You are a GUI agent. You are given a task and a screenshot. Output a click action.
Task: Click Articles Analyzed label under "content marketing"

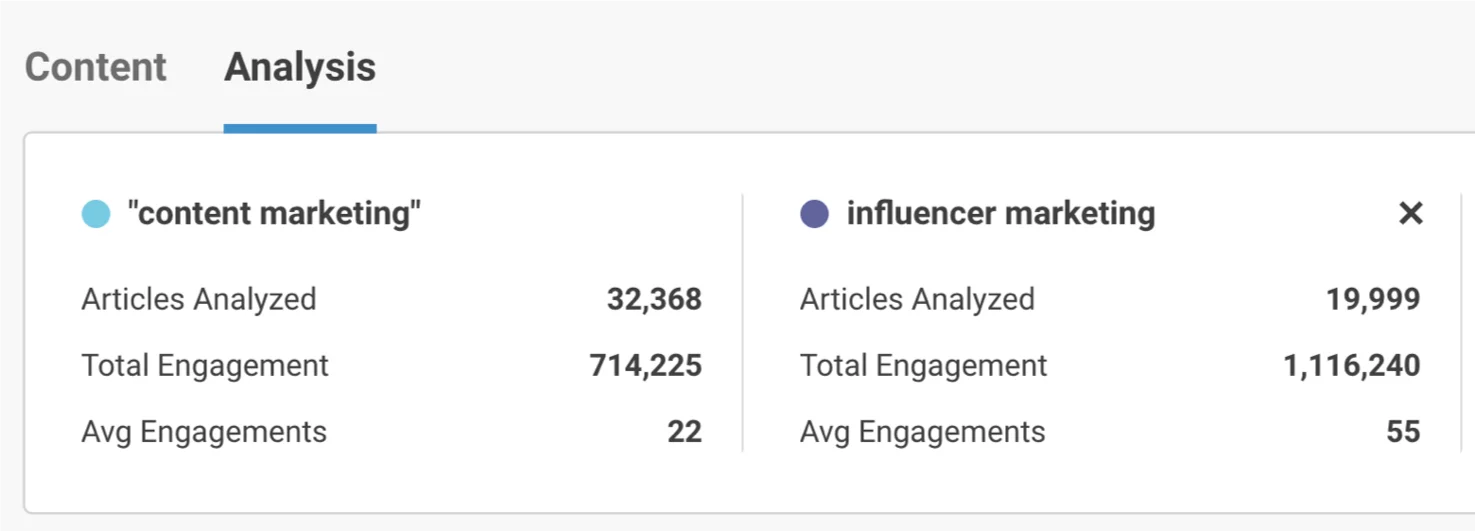199,299
